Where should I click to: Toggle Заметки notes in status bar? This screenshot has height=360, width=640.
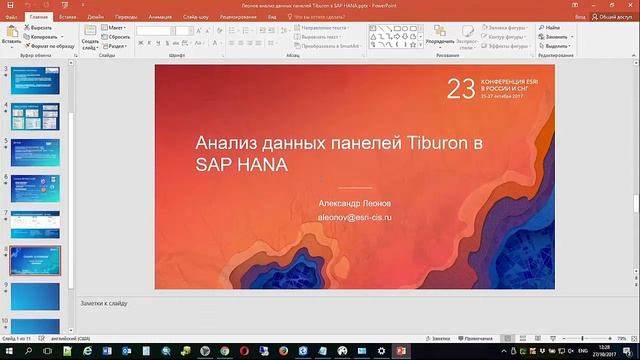pos(438,338)
